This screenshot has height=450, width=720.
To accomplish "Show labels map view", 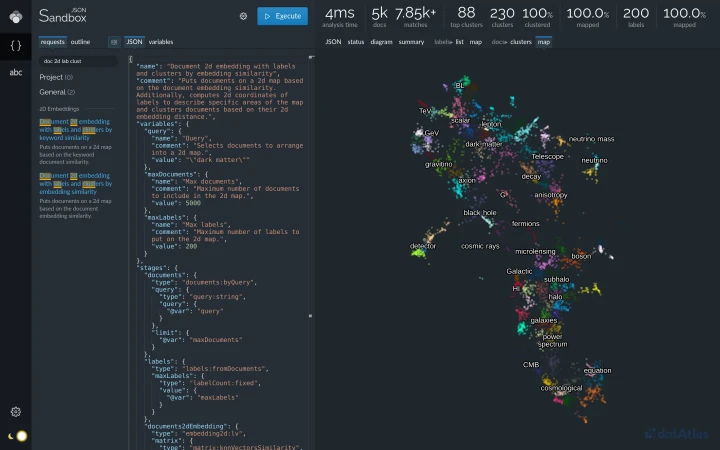I will 475,42.
